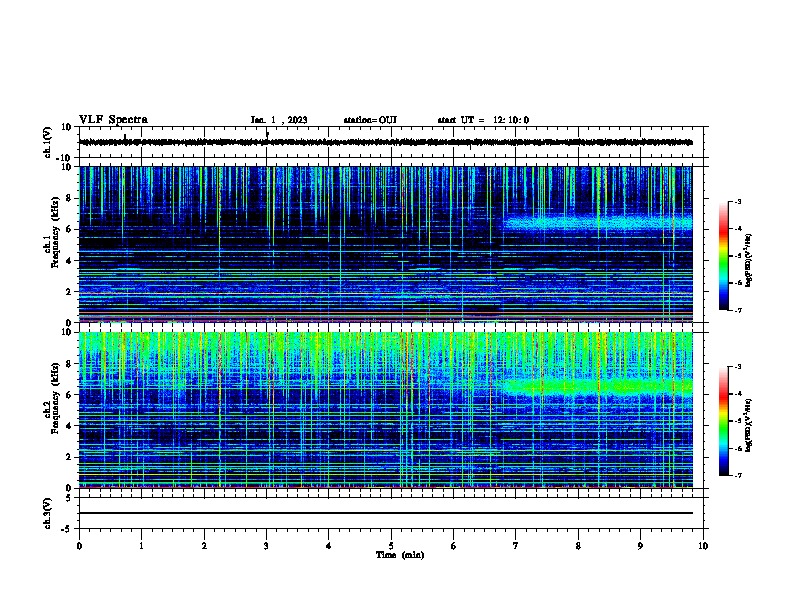Image resolution: width=792 pixels, height=612 pixels.
Task: Select the date text 'Jan. 1 , 2023'
Action: 279,120
